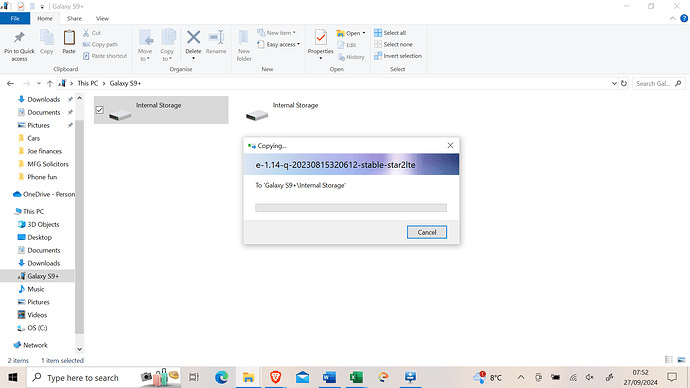Screen dimensions: 690x388
Task: Expand the Open button dropdown arrow
Action: click(363, 33)
